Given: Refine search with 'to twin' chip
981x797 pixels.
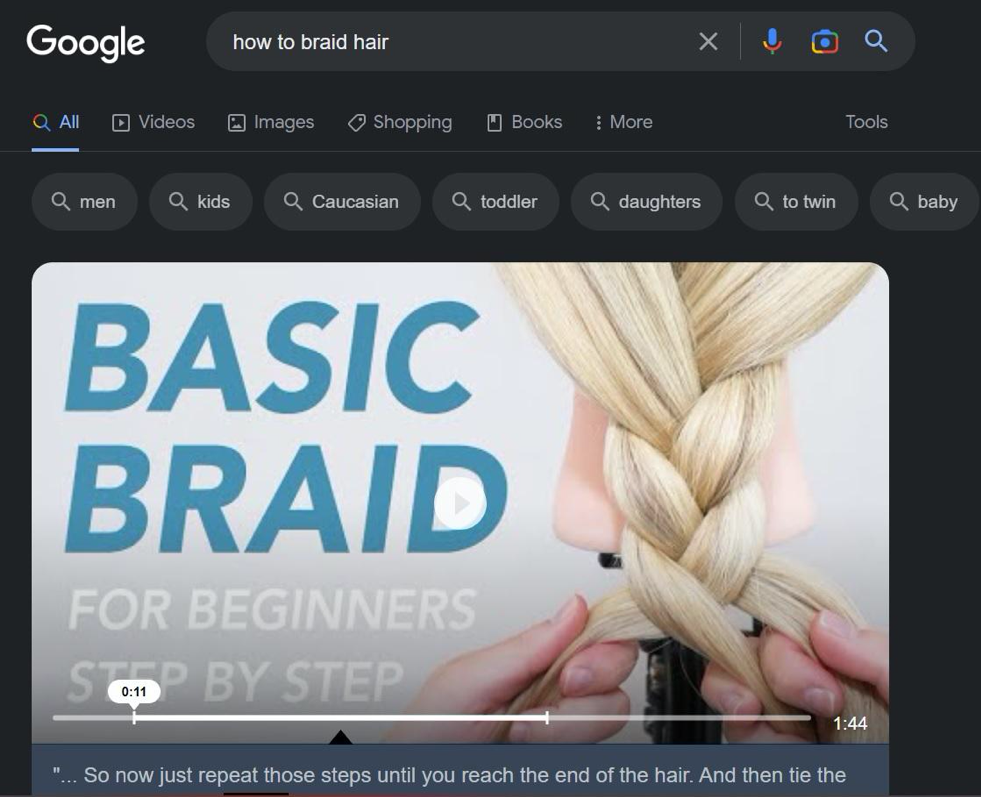Looking at the screenshot, I should click(x=796, y=201).
